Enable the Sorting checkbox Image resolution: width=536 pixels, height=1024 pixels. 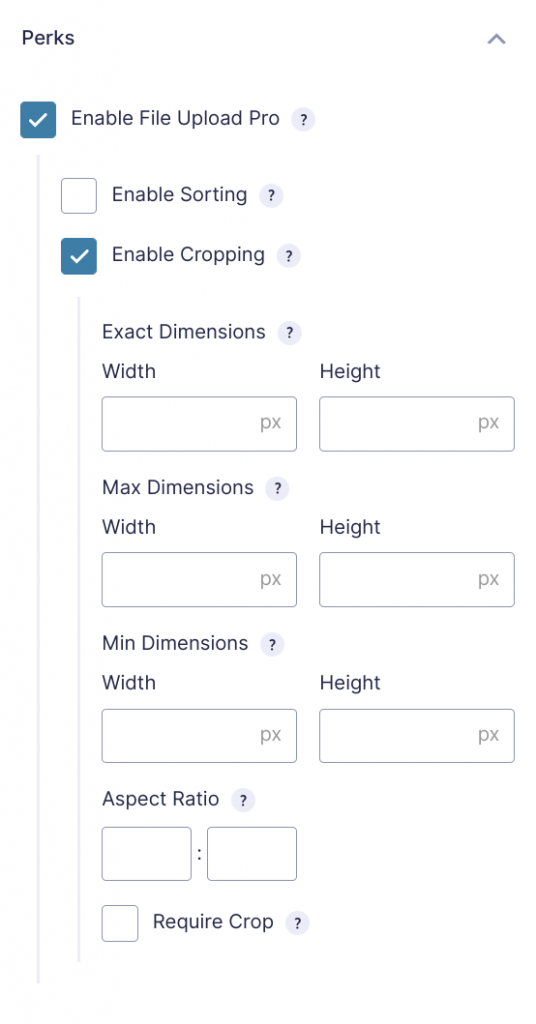(79, 196)
